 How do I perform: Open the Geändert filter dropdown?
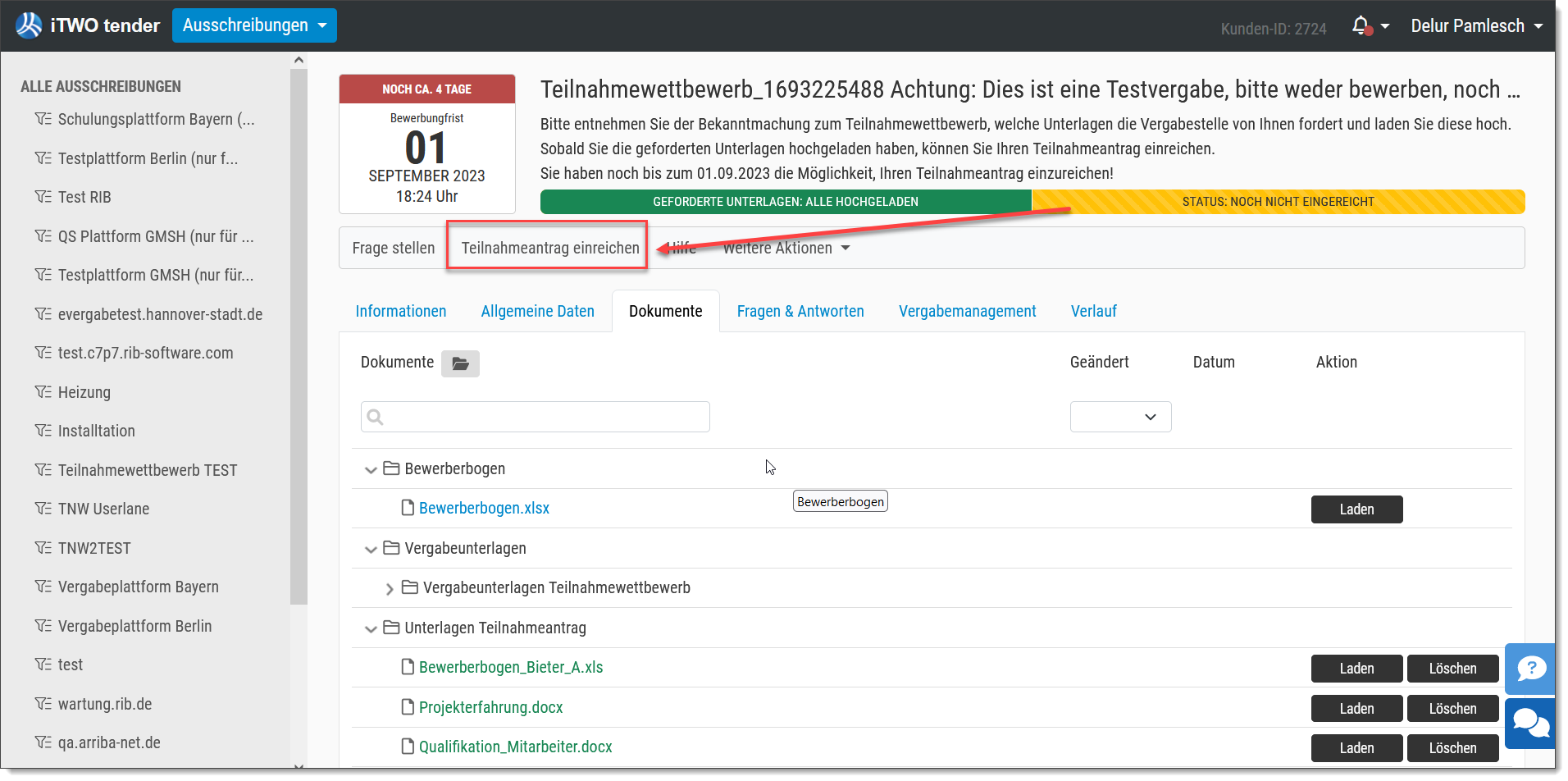tap(1120, 417)
